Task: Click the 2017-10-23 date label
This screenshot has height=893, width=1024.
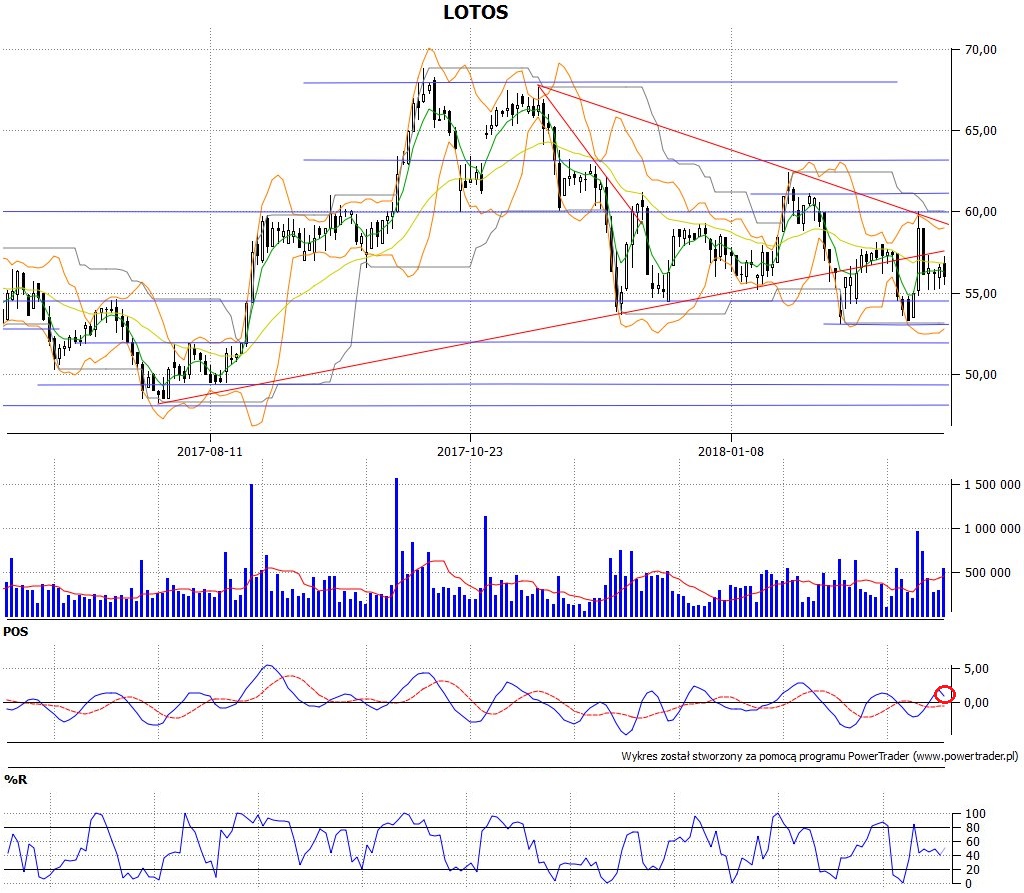Action: coord(470,451)
